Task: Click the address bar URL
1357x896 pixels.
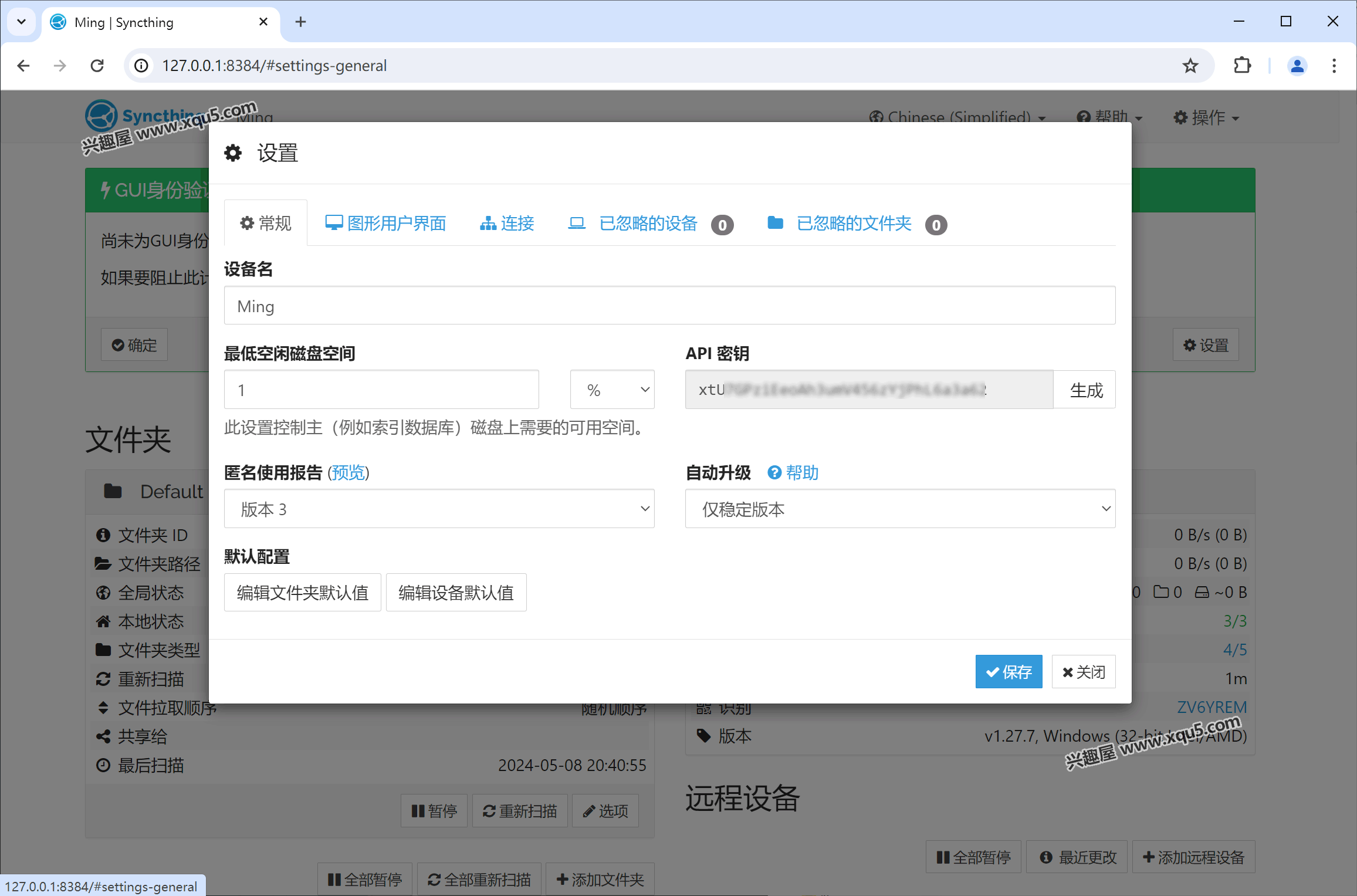Action: click(275, 66)
